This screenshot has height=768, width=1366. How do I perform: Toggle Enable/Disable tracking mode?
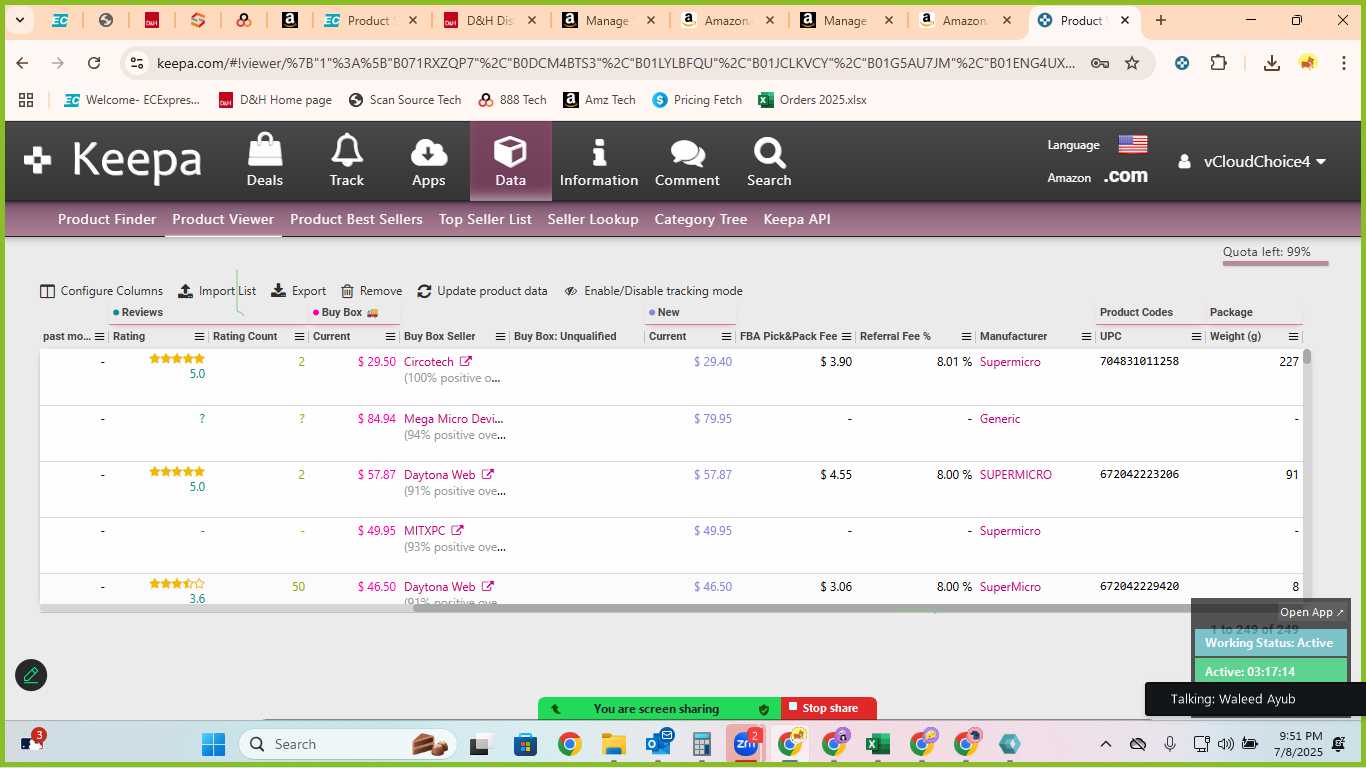pos(653,291)
